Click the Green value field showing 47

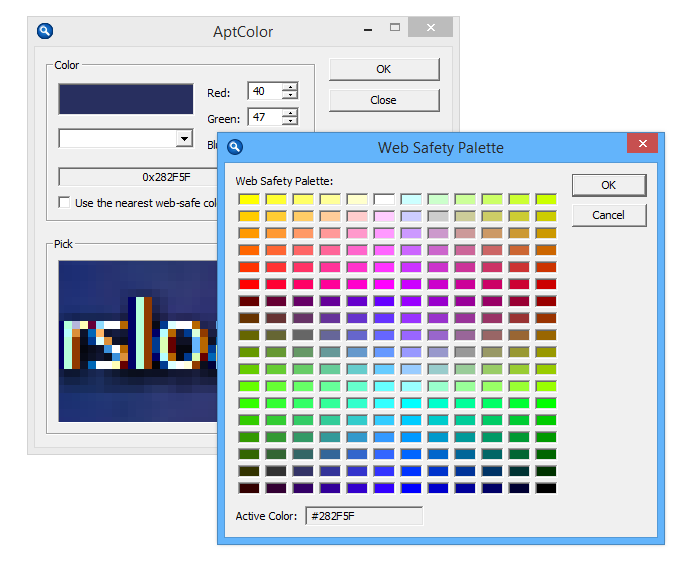(x=265, y=117)
